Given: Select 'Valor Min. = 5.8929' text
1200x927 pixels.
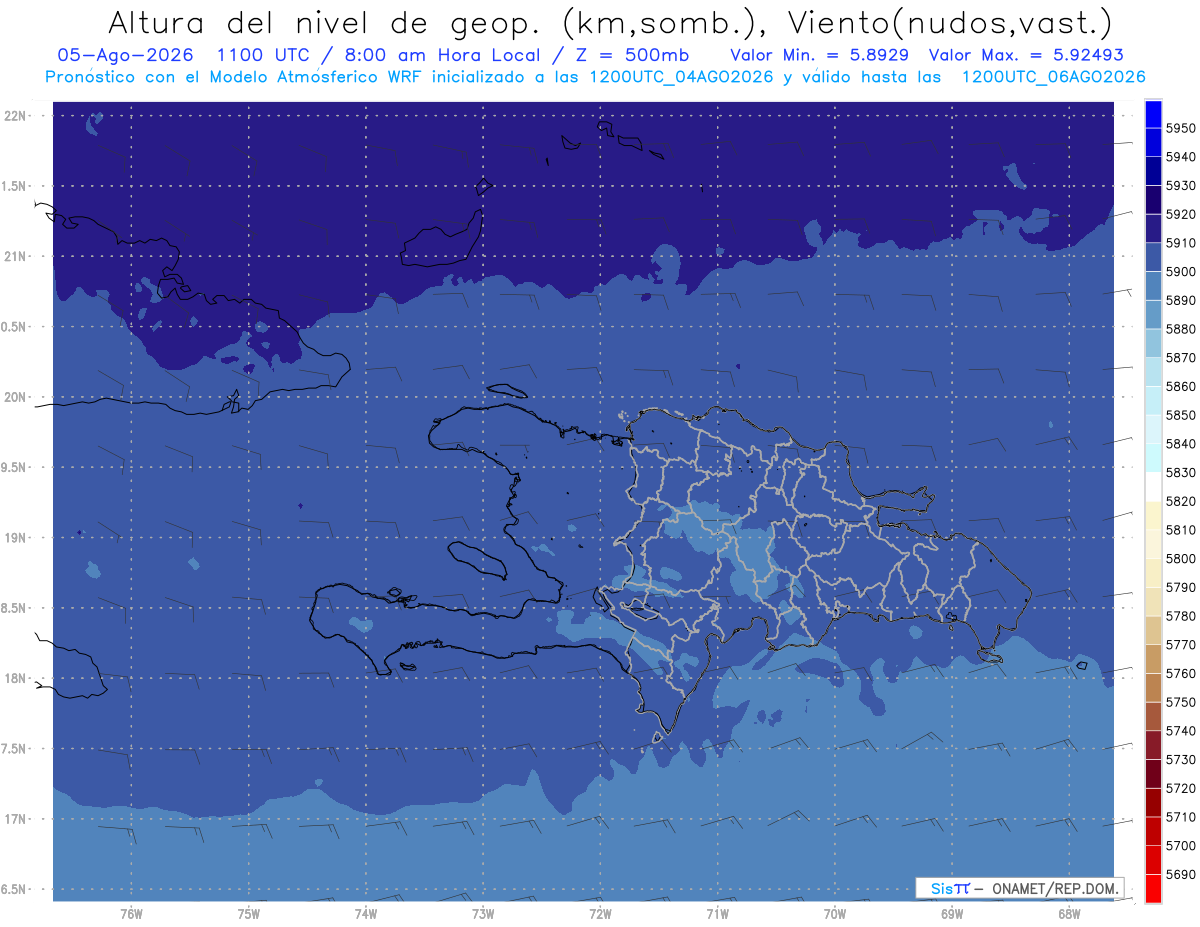Looking at the screenshot, I should [819, 56].
